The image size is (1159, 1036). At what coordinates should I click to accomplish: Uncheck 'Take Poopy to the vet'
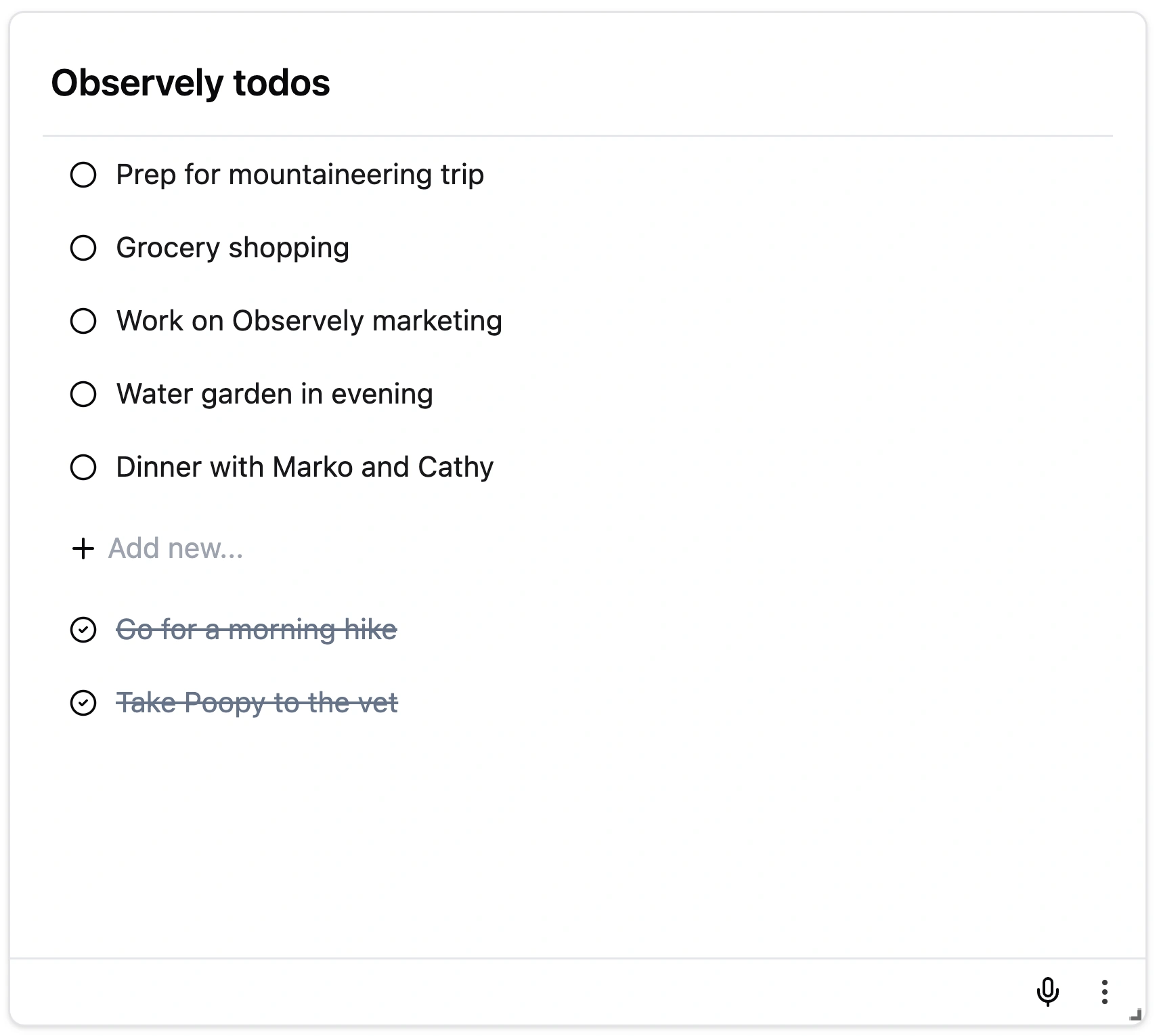coord(83,703)
